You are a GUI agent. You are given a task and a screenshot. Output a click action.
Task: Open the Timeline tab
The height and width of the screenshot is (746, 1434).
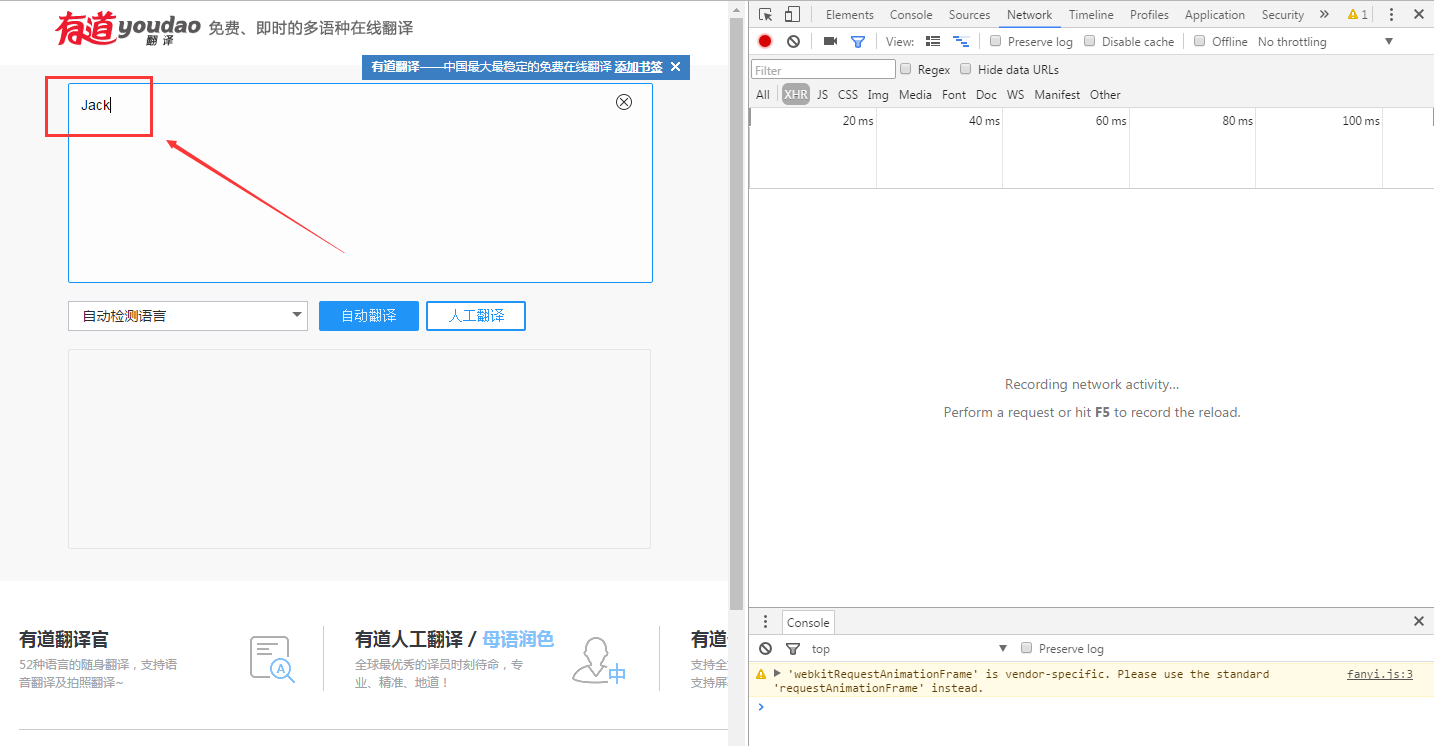[1091, 14]
